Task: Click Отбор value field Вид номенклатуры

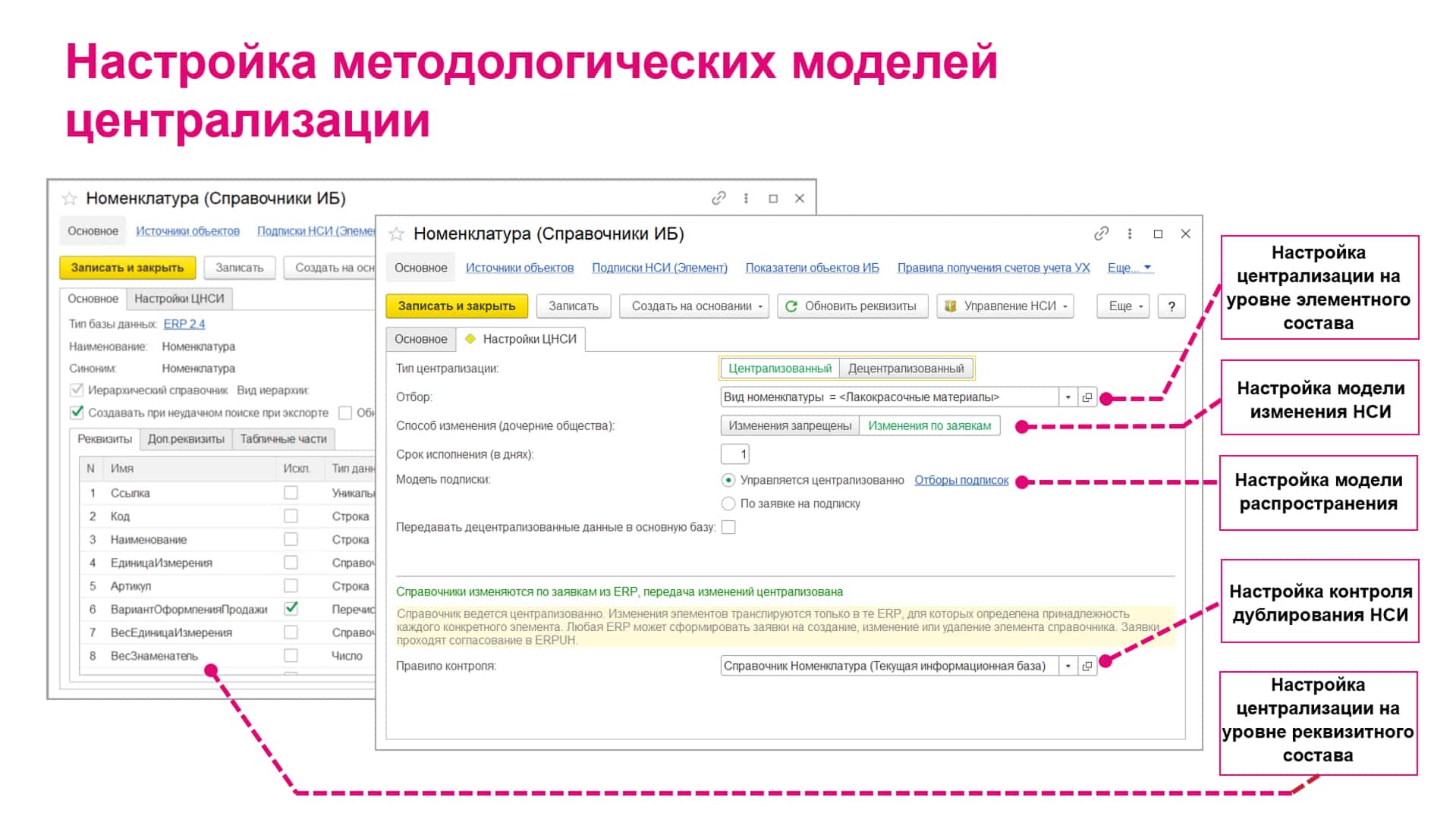Action: tap(890, 397)
